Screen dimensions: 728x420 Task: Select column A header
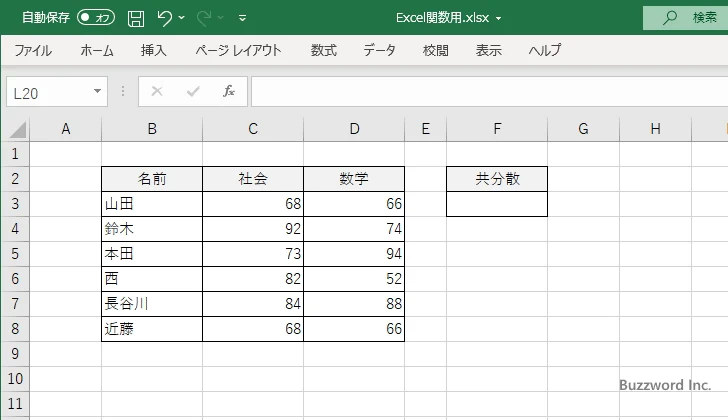(x=65, y=129)
